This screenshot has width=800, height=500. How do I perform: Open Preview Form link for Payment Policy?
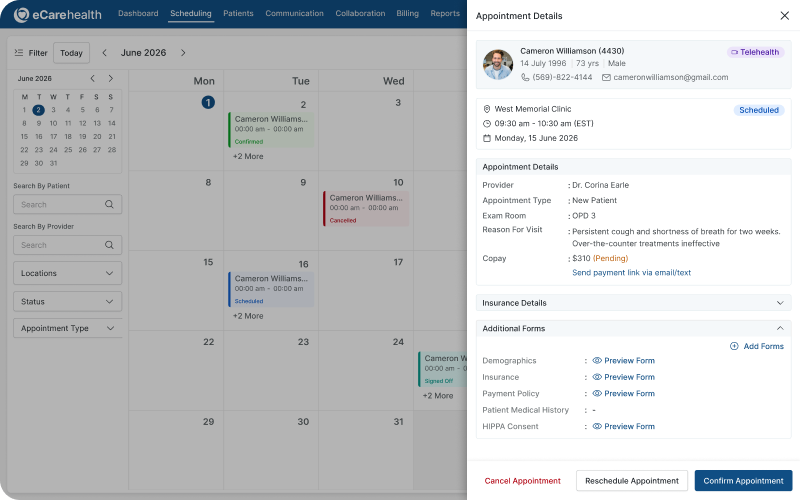(629, 393)
